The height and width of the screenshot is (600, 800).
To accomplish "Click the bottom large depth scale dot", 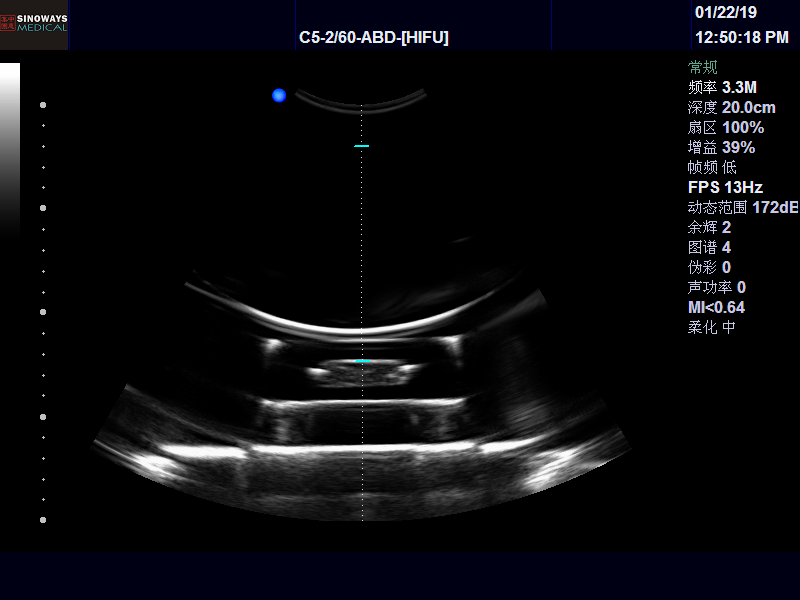I will pyautogui.click(x=43, y=520).
